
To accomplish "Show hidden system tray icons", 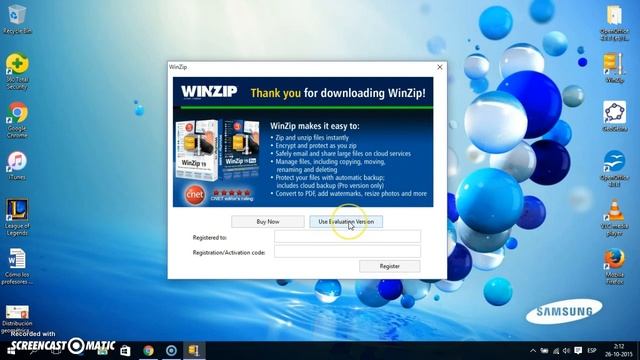I will 533,351.
